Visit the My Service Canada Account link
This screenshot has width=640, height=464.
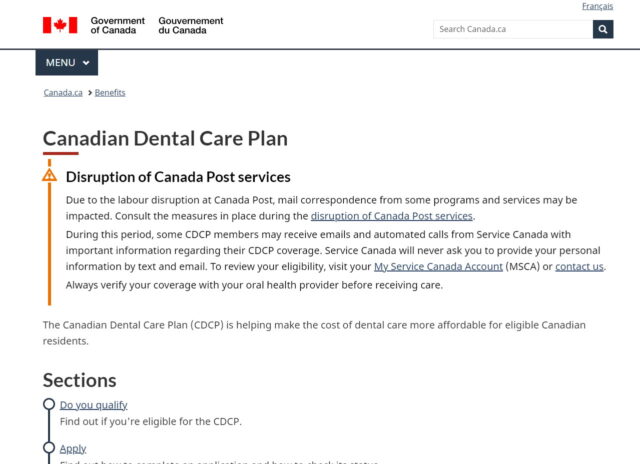point(438,267)
